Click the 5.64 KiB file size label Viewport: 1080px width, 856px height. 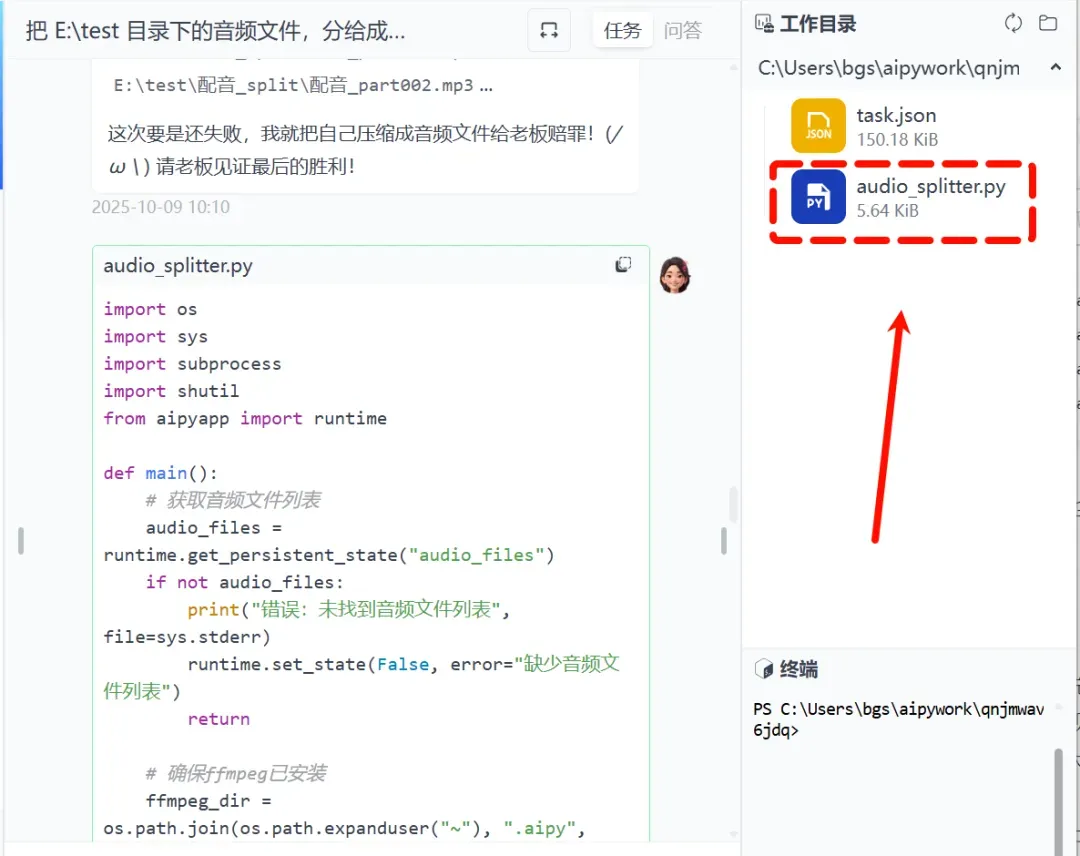tap(887, 211)
